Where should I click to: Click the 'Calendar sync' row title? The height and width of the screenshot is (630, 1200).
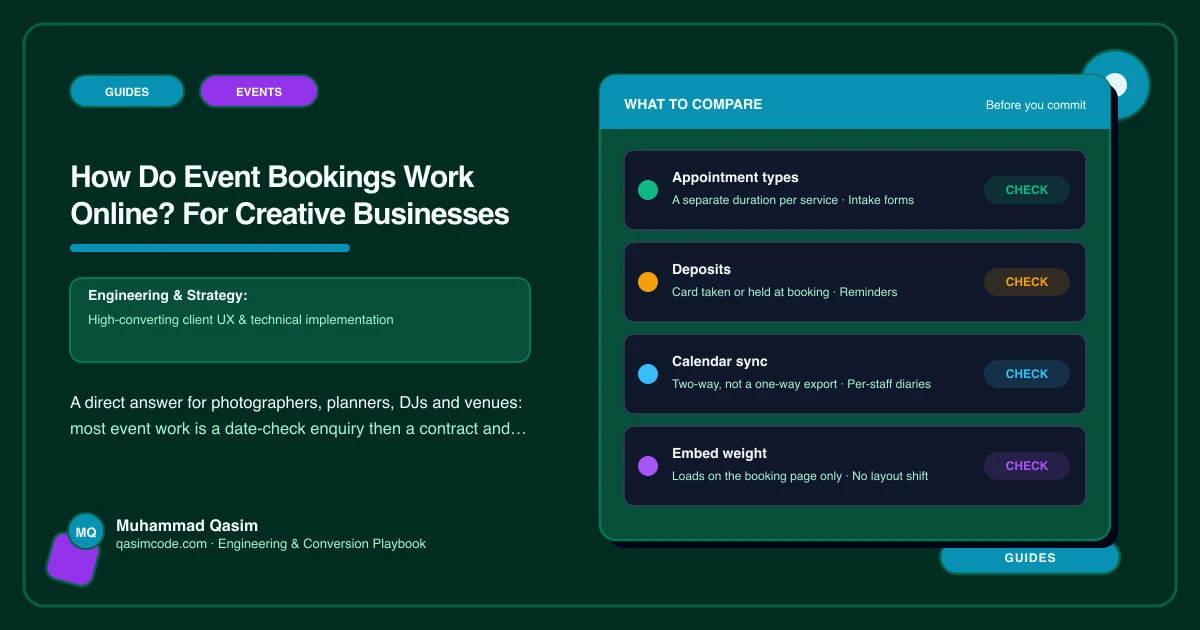(x=720, y=362)
